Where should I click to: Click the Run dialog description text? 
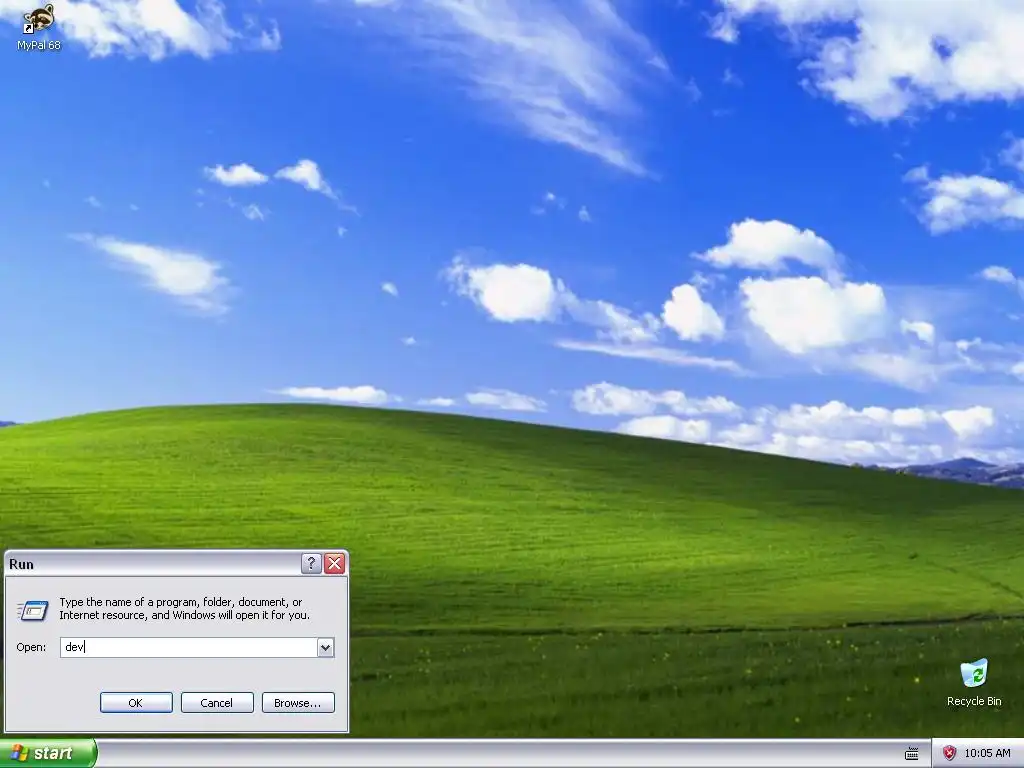[x=185, y=609]
